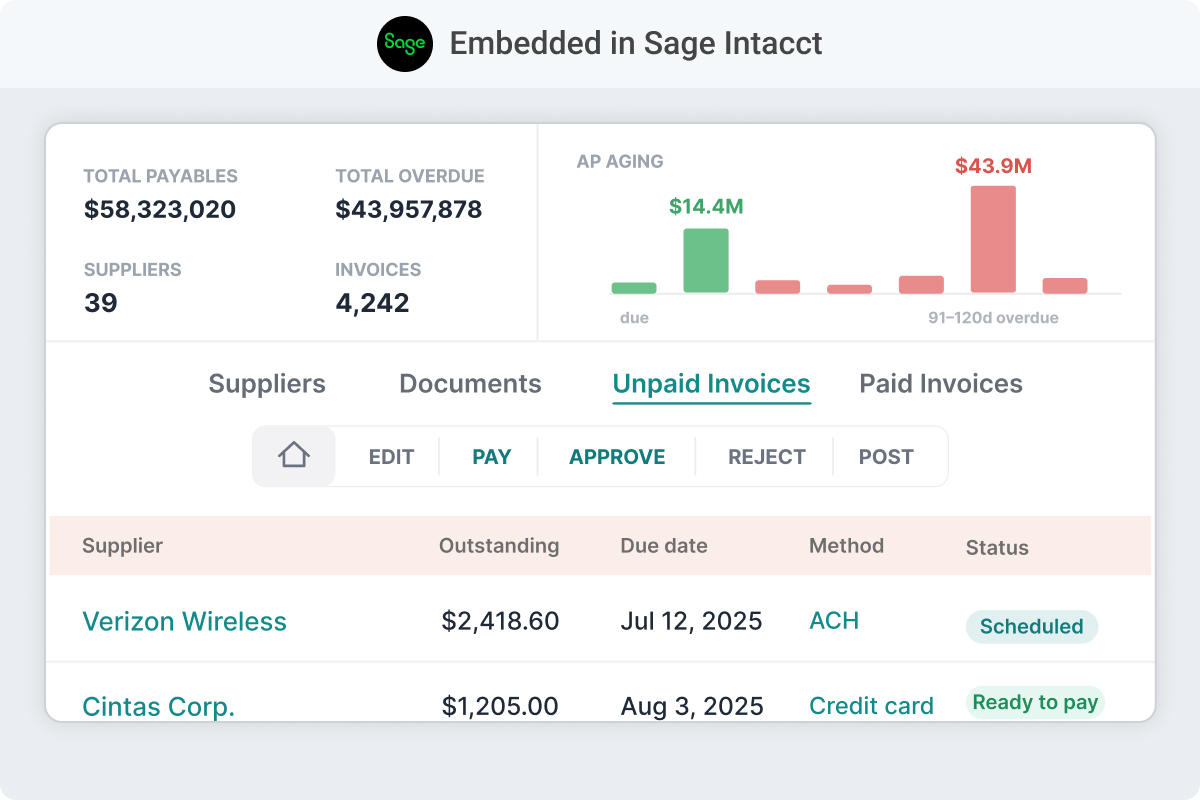
Task: Select the Unpaid Invoices tab
Action: click(x=711, y=385)
